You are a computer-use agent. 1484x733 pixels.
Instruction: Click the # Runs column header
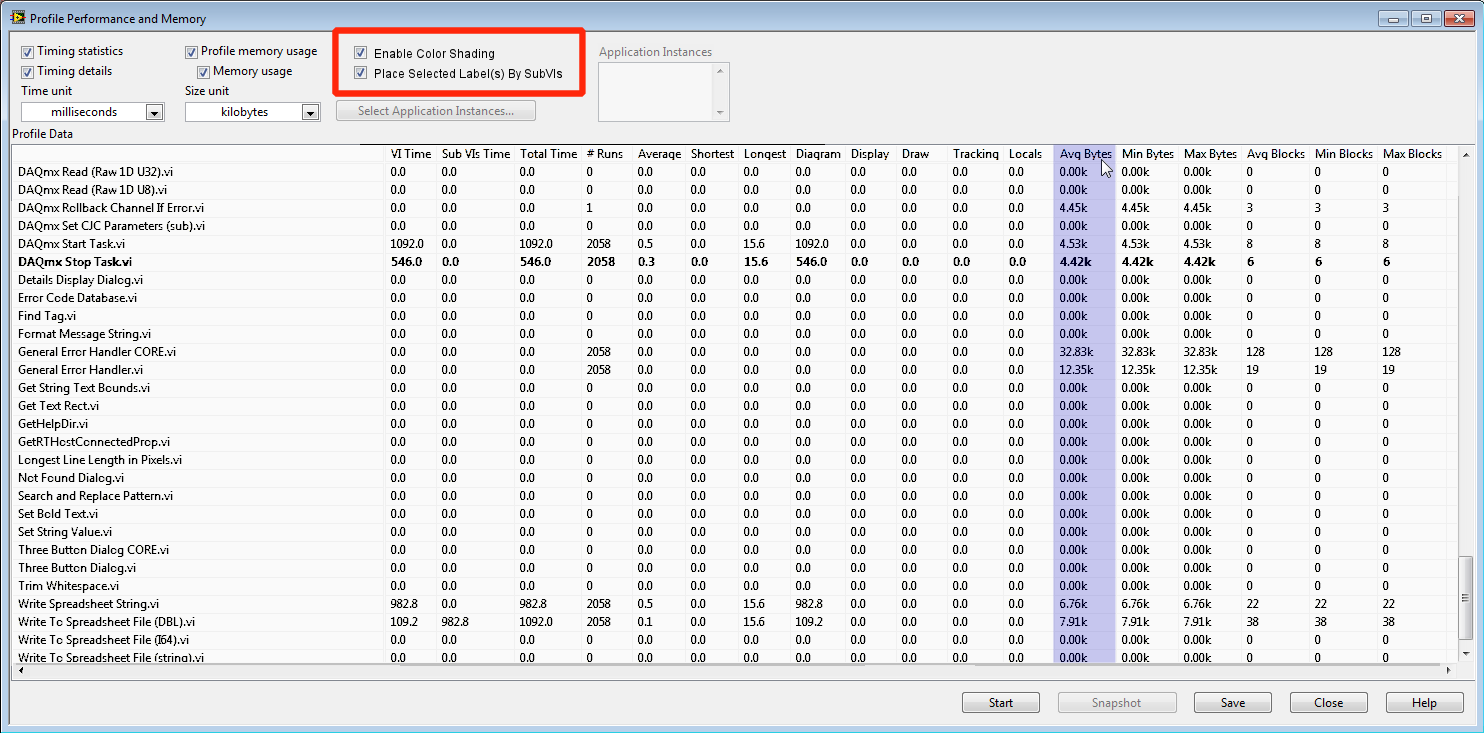tap(604, 154)
